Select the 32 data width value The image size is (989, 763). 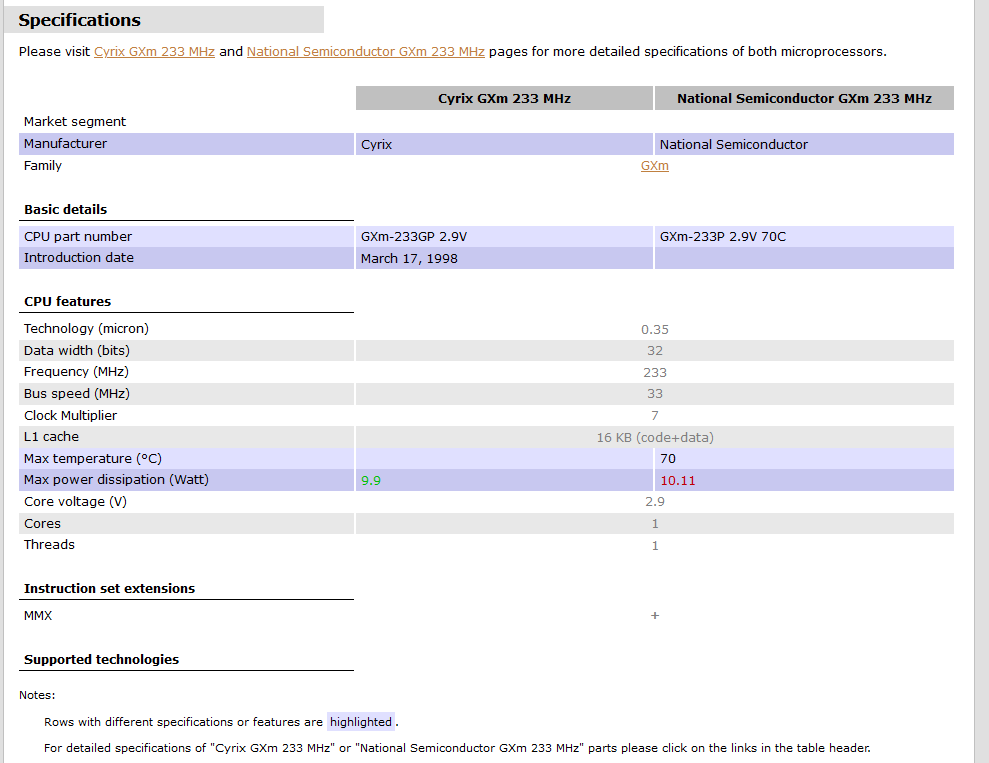[655, 351]
